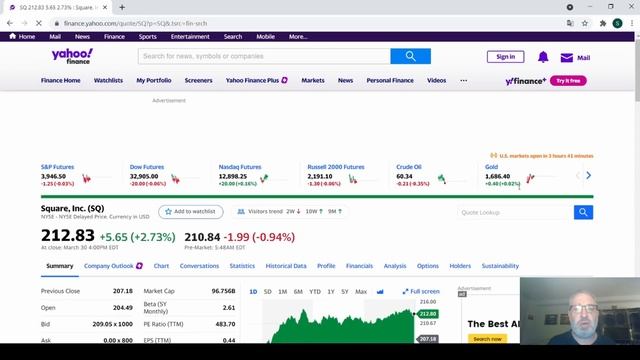
Task: Open the Chrome three-dot menu
Action: pyautogui.click(x=632, y=23)
